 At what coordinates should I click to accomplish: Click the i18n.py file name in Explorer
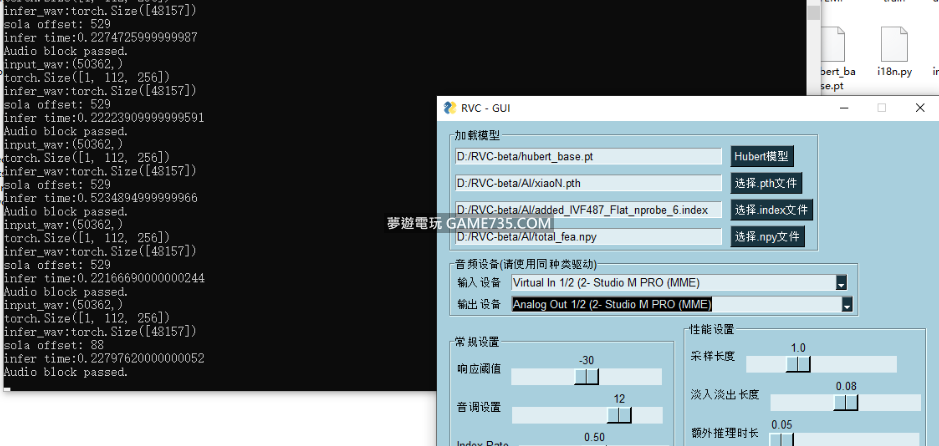pos(895,72)
